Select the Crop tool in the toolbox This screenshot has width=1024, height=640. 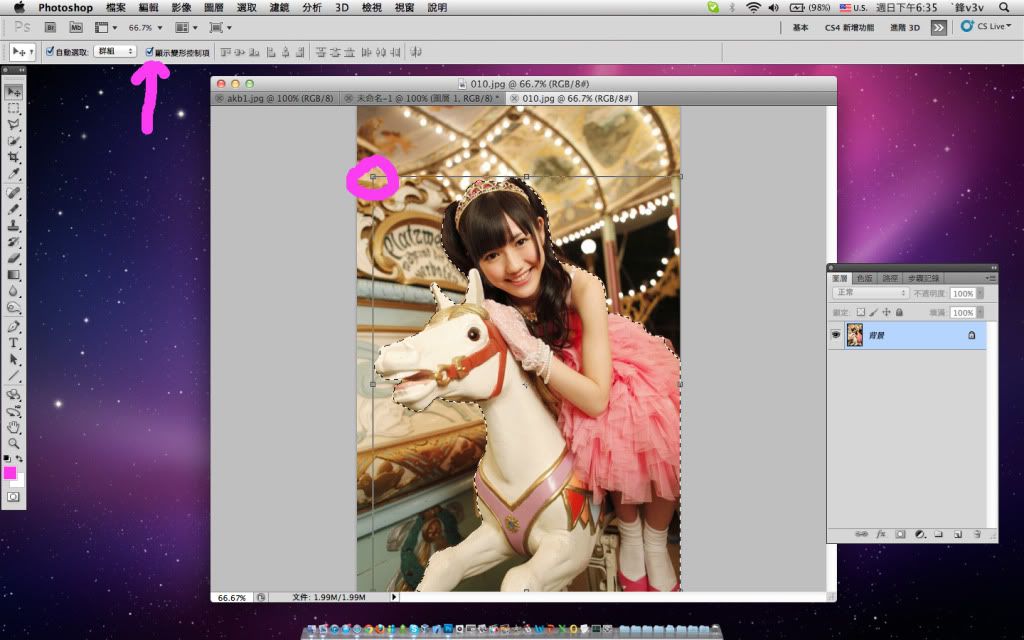(x=14, y=157)
